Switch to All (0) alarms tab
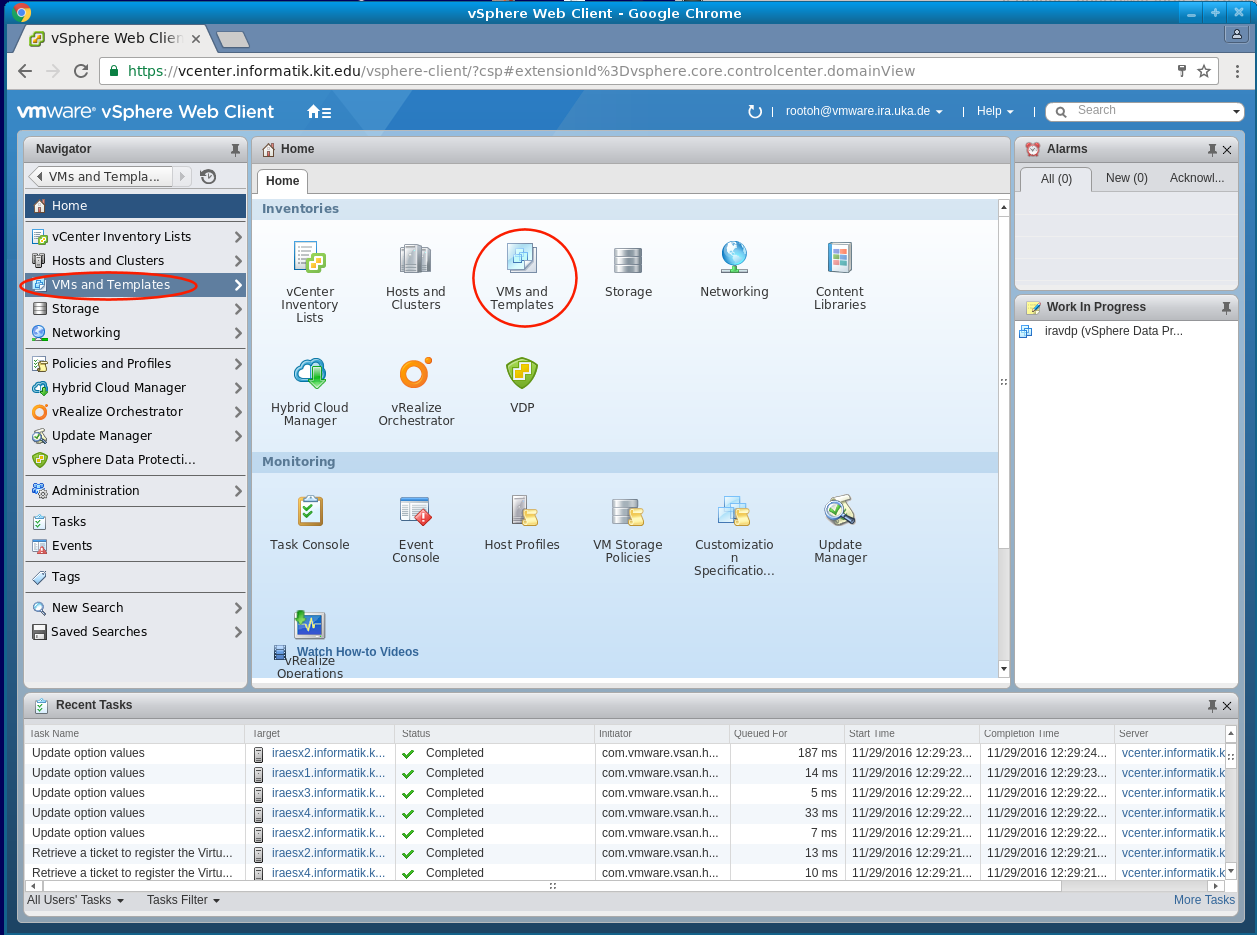The width and height of the screenshot is (1257, 935). (x=1056, y=179)
